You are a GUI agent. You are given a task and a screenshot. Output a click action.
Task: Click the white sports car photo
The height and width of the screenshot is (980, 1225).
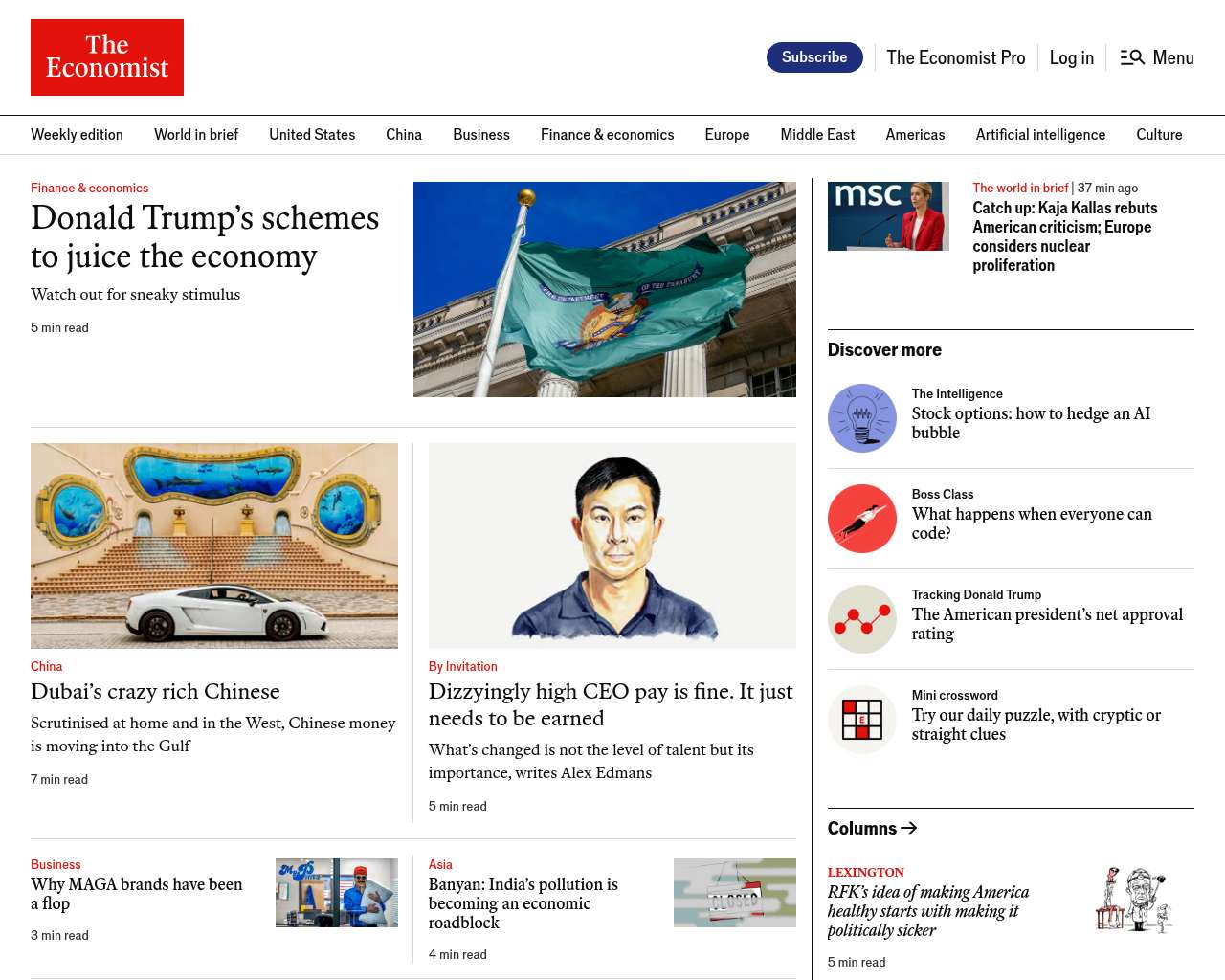point(214,546)
